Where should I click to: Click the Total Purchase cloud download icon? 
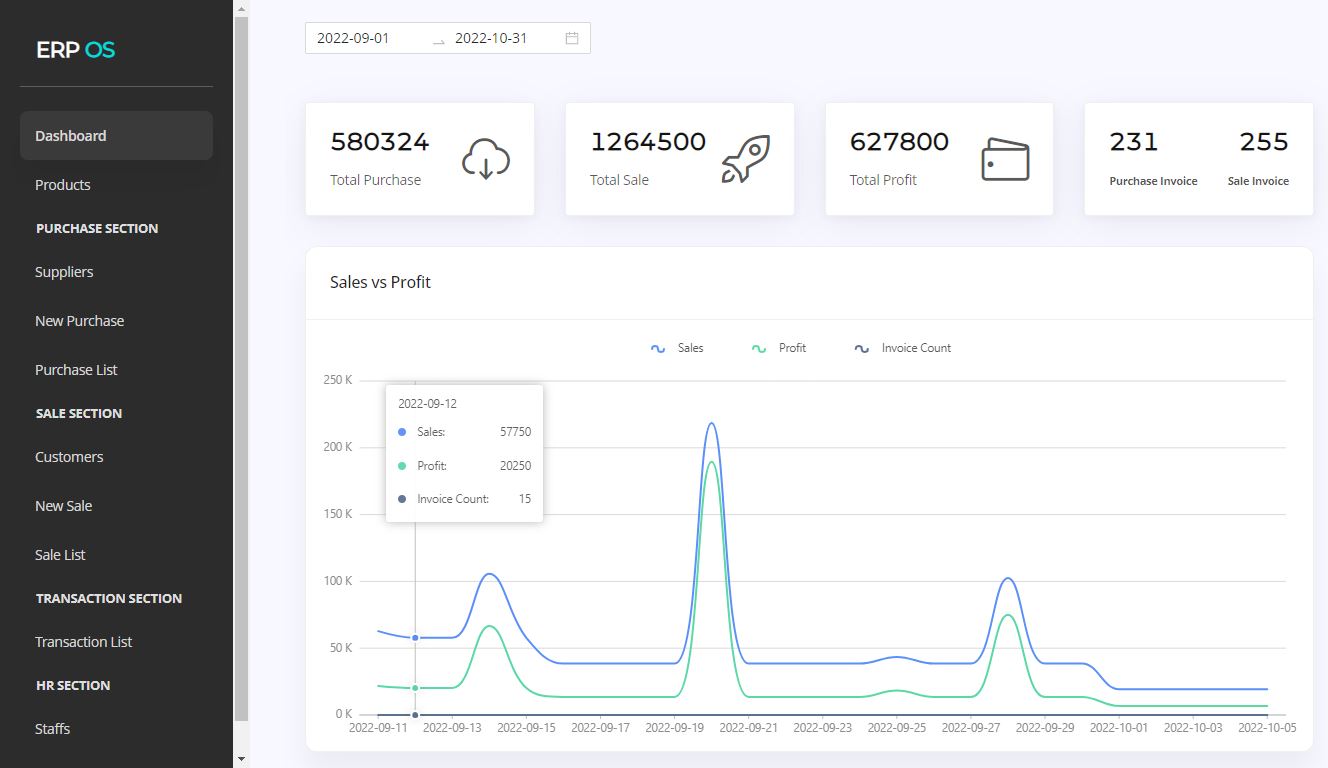coord(486,160)
